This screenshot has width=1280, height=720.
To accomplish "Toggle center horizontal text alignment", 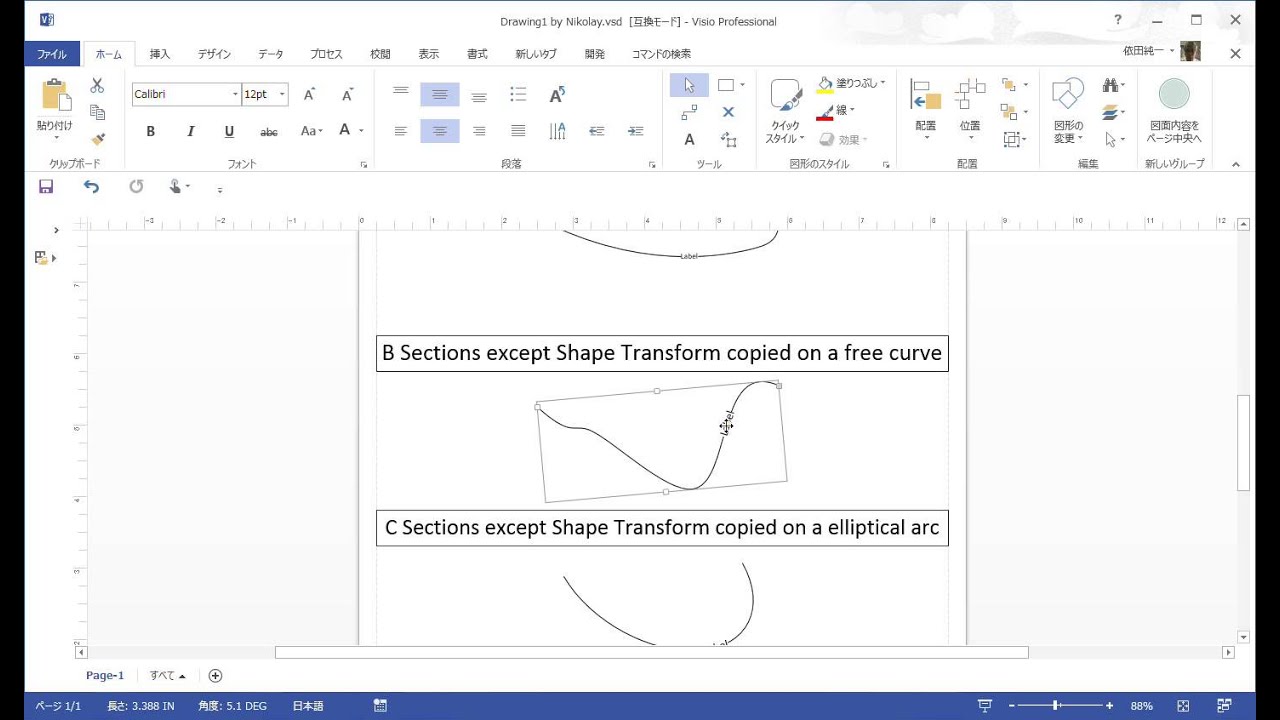I will [x=440, y=131].
